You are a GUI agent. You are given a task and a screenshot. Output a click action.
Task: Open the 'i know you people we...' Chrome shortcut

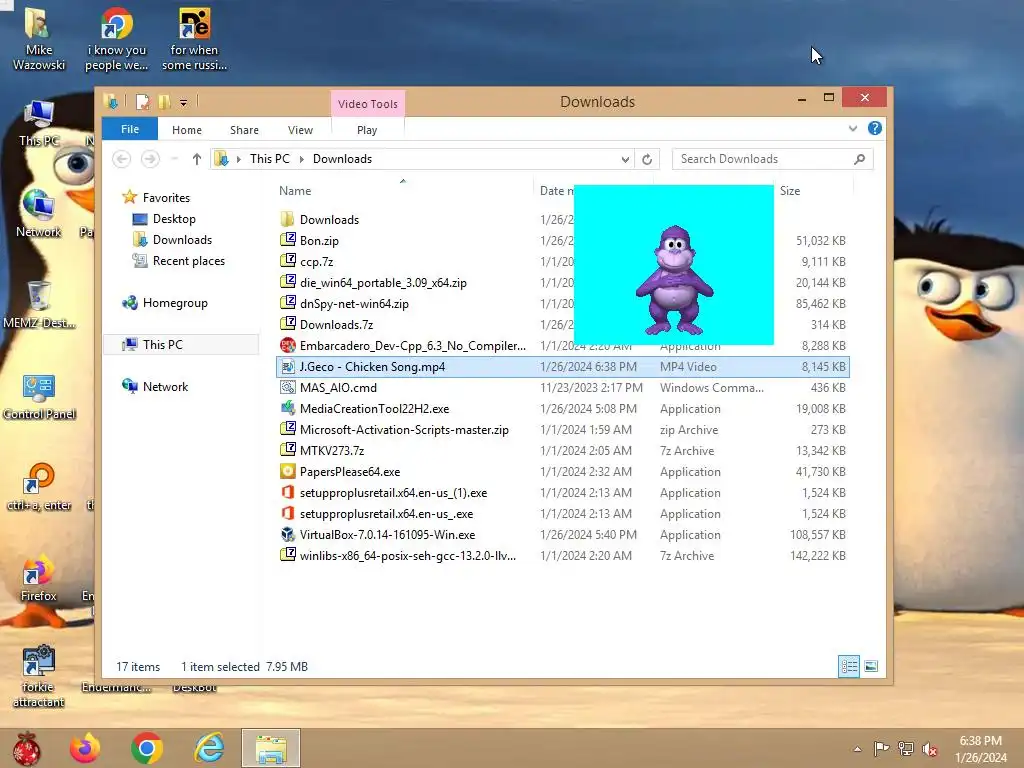click(x=116, y=39)
